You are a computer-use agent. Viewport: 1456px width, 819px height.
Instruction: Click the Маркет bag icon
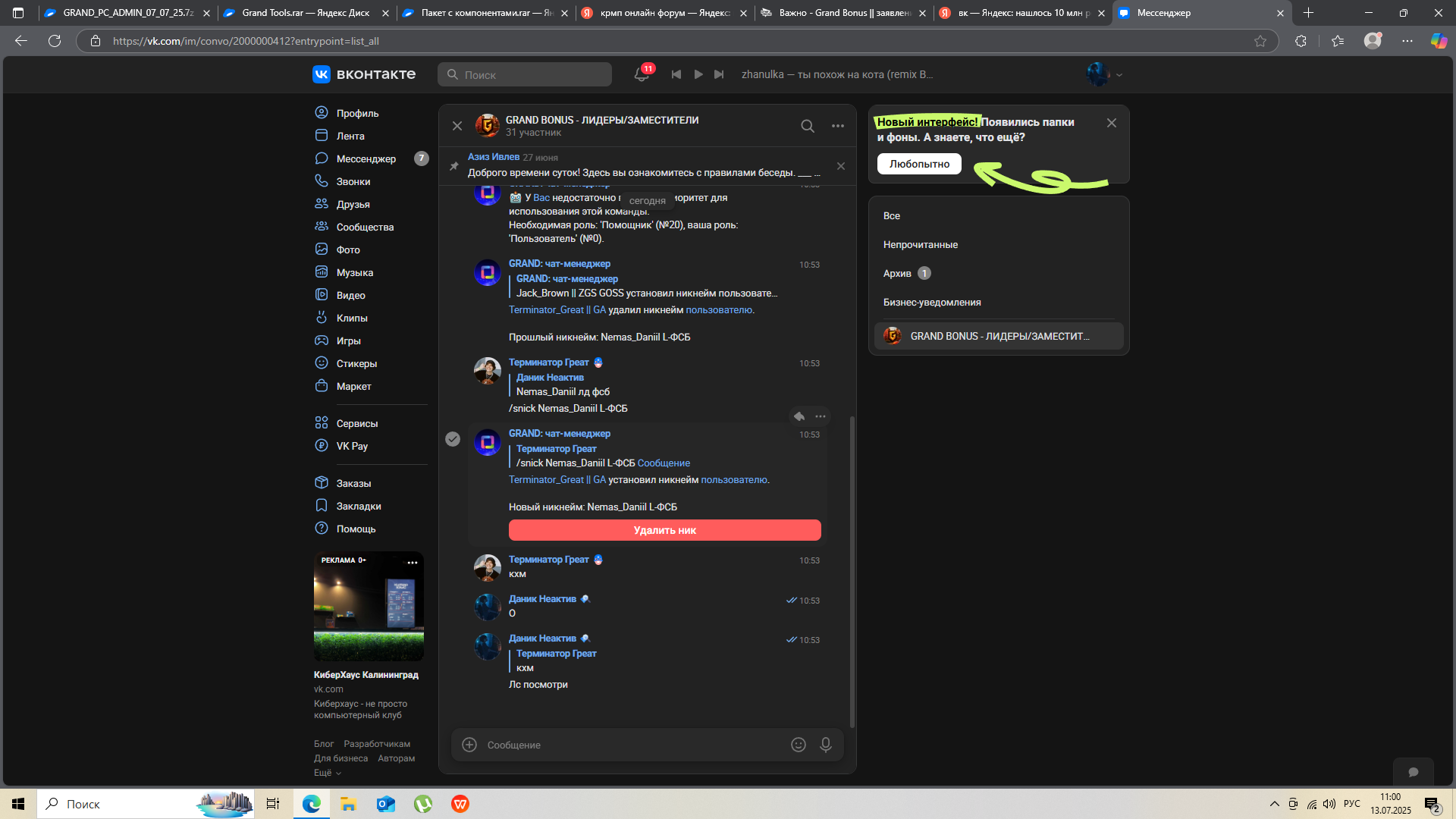point(322,386)
